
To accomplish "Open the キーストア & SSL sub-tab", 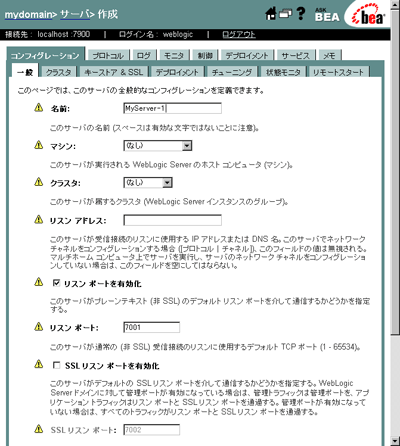I will [114, 72].
